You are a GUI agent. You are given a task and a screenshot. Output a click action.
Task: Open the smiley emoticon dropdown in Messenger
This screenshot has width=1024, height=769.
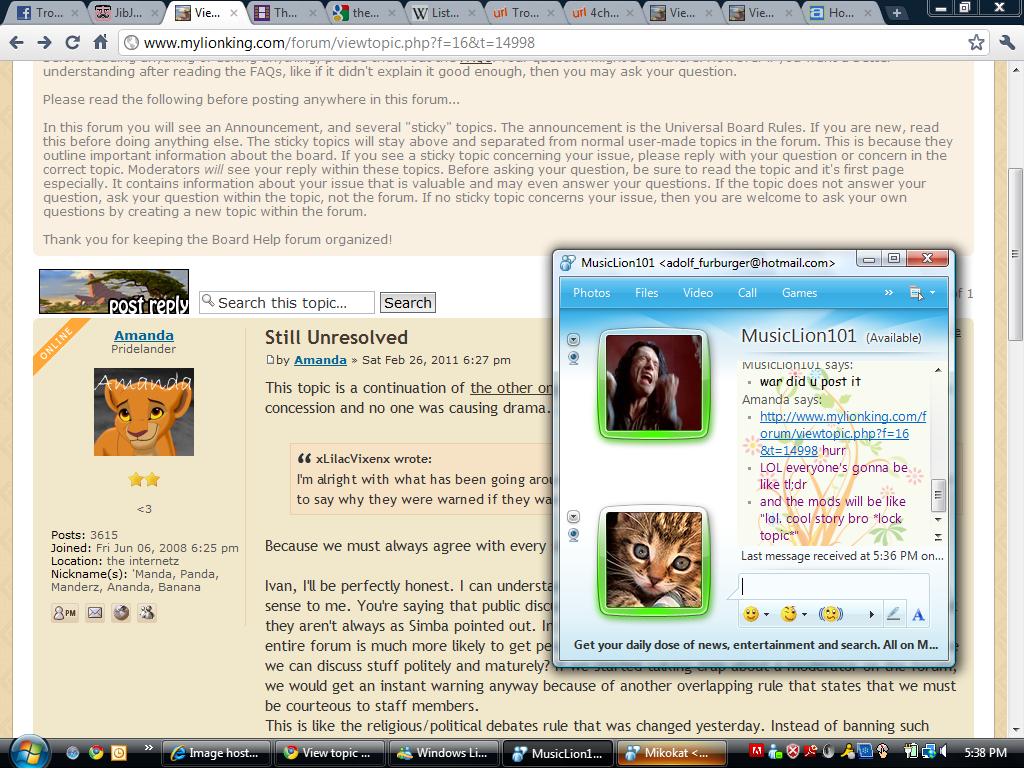coord(756,615)
